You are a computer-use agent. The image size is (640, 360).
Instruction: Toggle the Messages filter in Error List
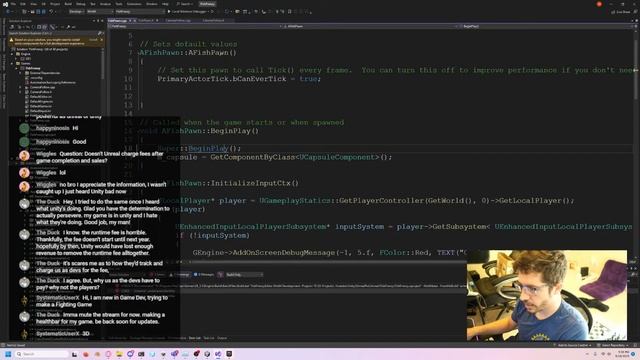pyautogui.click(x=204, y=275)
